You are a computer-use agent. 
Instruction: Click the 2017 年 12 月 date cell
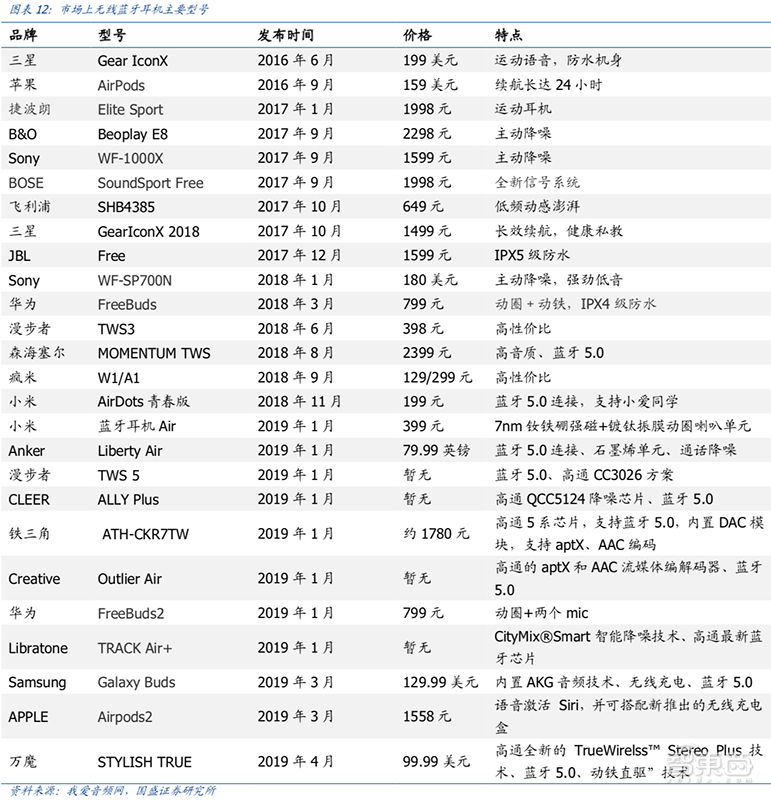[300, 256]
